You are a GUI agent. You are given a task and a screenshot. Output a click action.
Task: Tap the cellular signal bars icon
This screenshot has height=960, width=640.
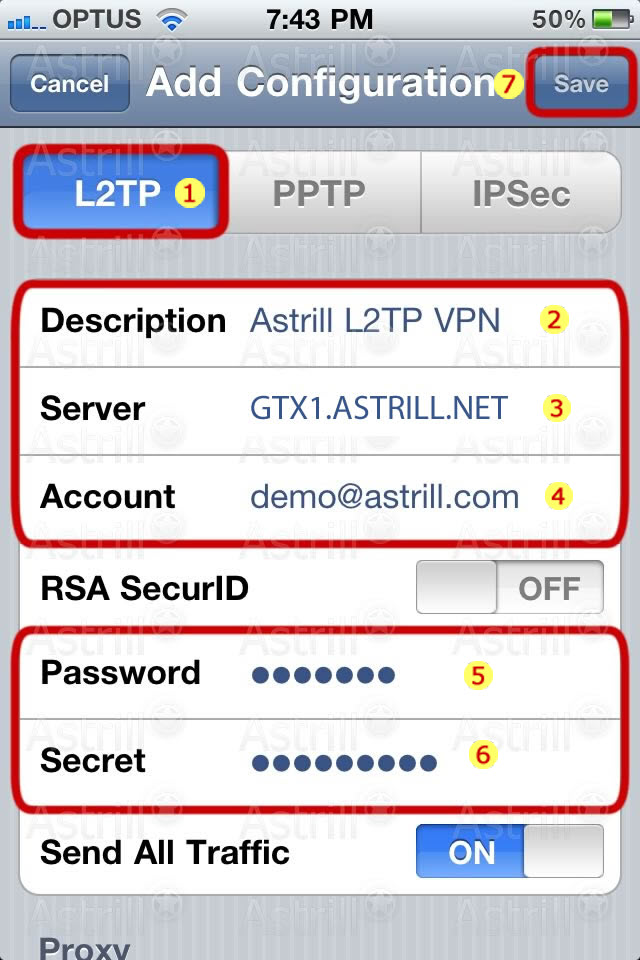click(x=26, y=23)
